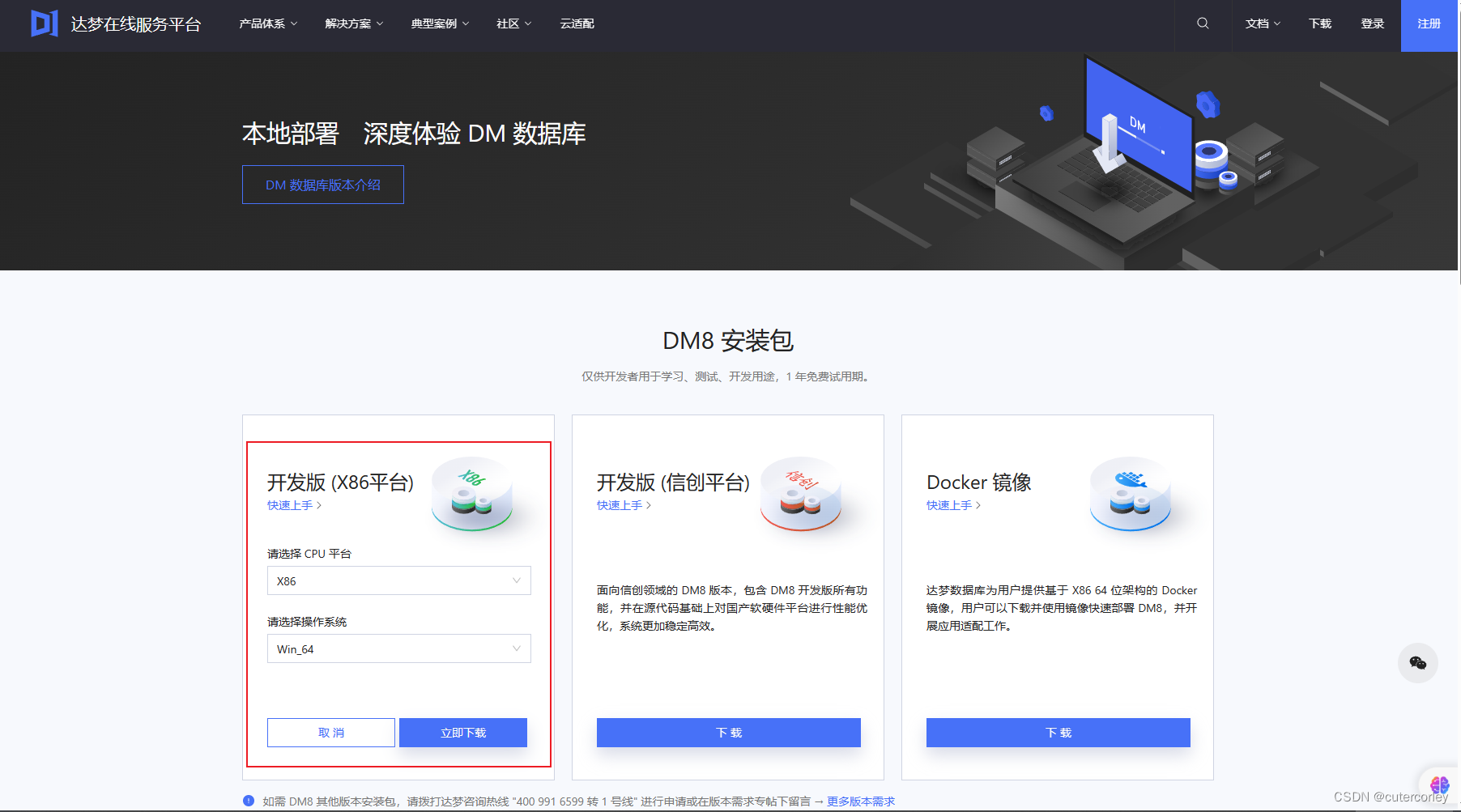Click the X86 platform database illustration
Screen dimensions: 1461x812
click(472, 493)
